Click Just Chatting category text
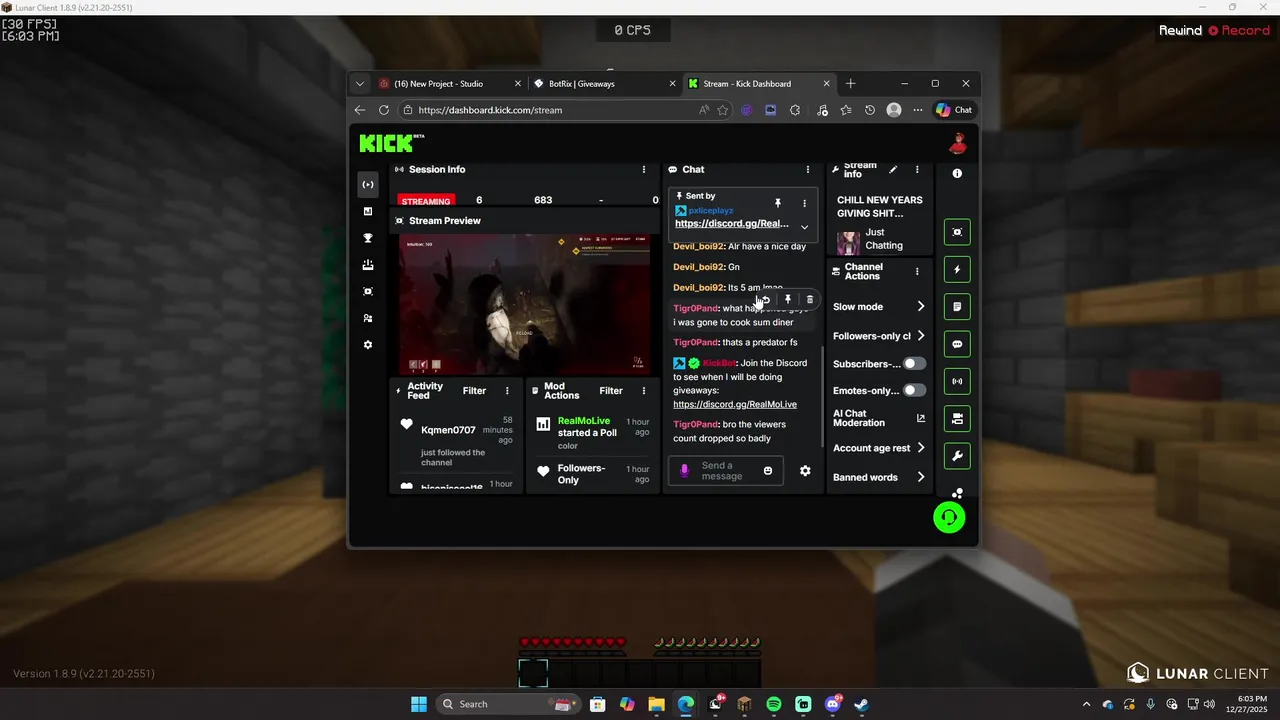Viewport: 1280px width, 720px height. (x=884, y=239)
